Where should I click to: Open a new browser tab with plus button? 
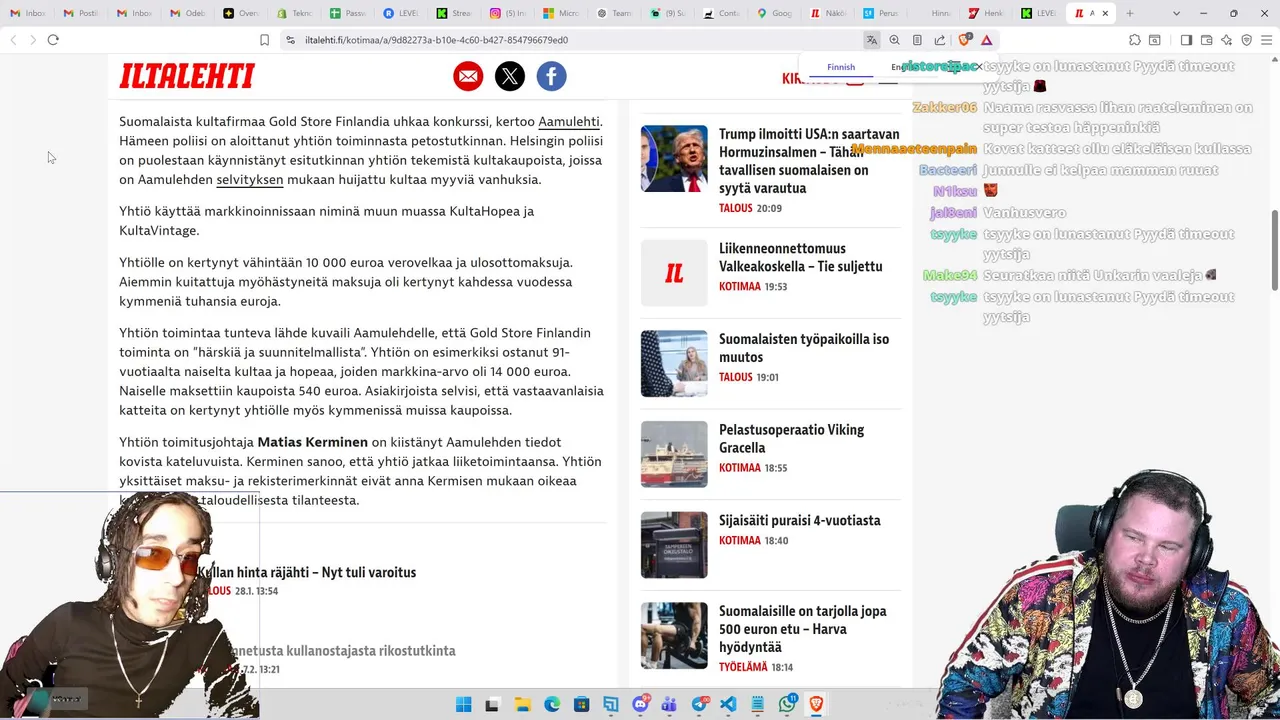[x=1130, y=13]
